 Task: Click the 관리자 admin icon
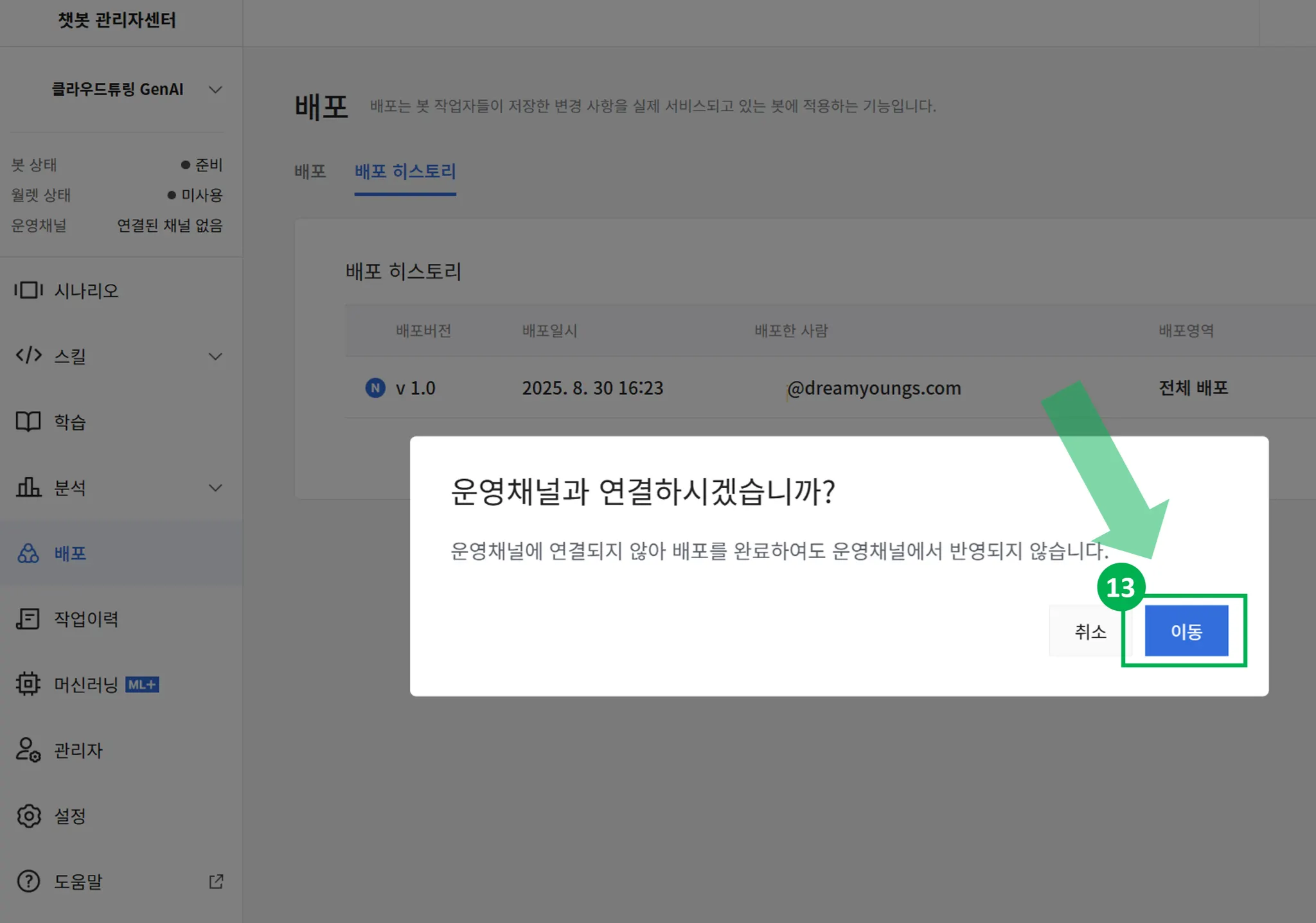(x=28, y=750)
